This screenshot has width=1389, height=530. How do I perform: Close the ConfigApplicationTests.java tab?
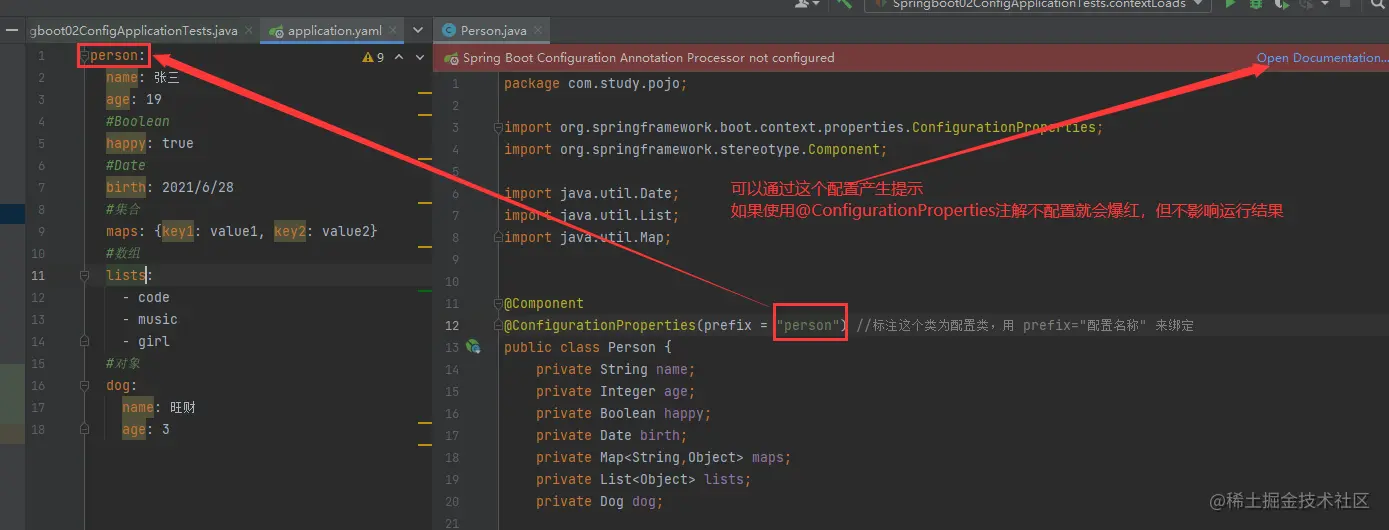[249, 31]
